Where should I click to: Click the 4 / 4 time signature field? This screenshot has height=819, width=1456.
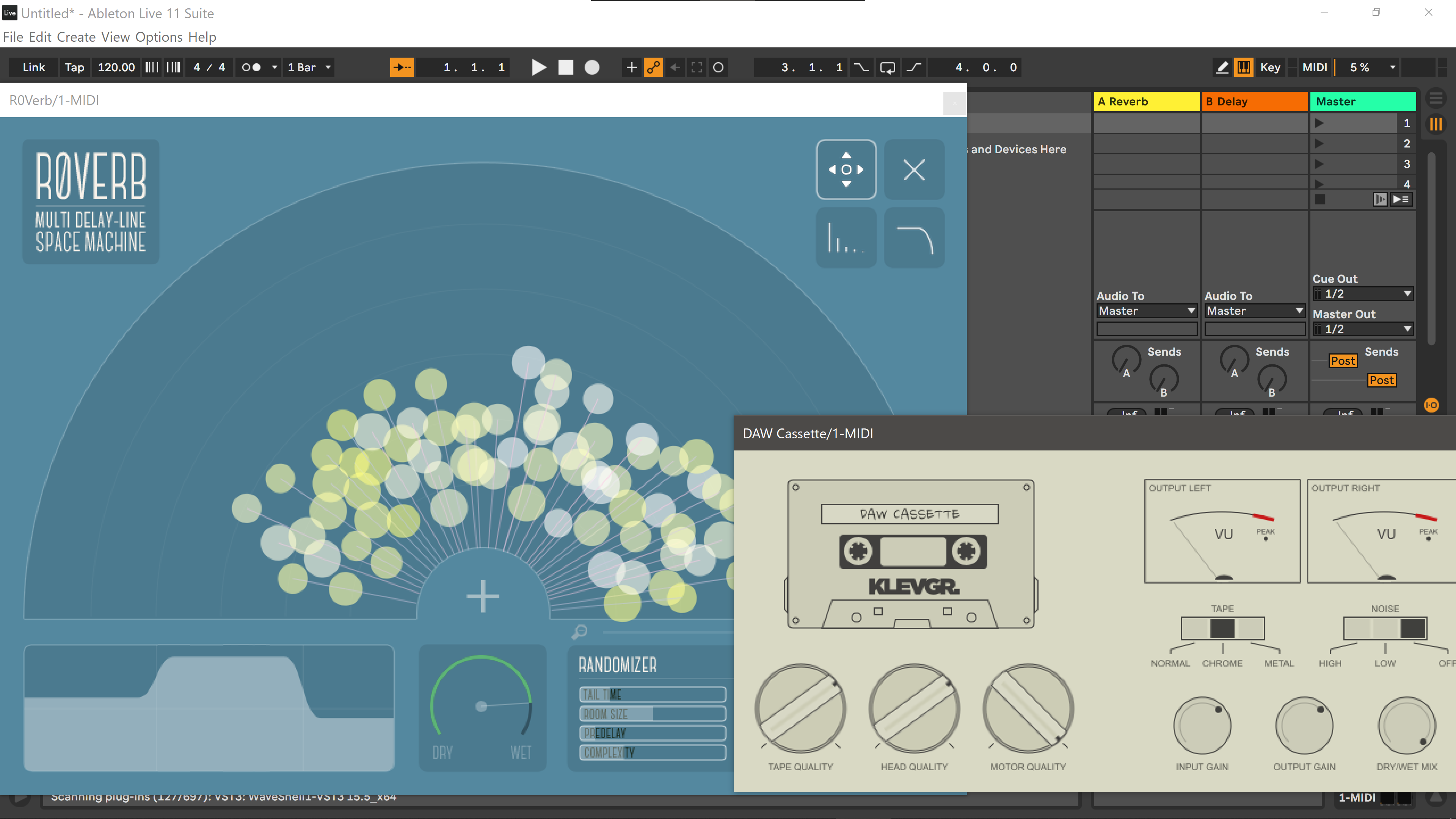[209, 67]
